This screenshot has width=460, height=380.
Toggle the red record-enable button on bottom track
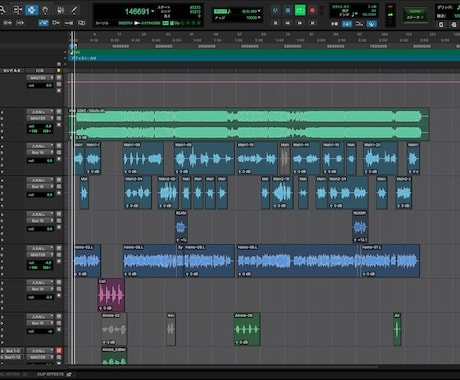coord(59,350)
